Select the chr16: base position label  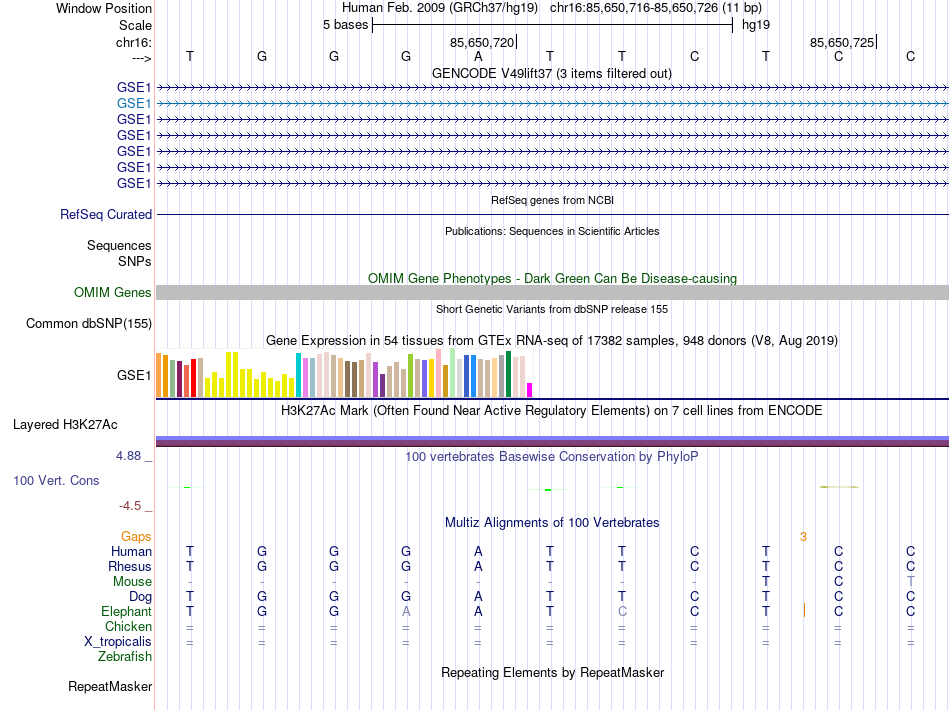(x=134, y=42)
